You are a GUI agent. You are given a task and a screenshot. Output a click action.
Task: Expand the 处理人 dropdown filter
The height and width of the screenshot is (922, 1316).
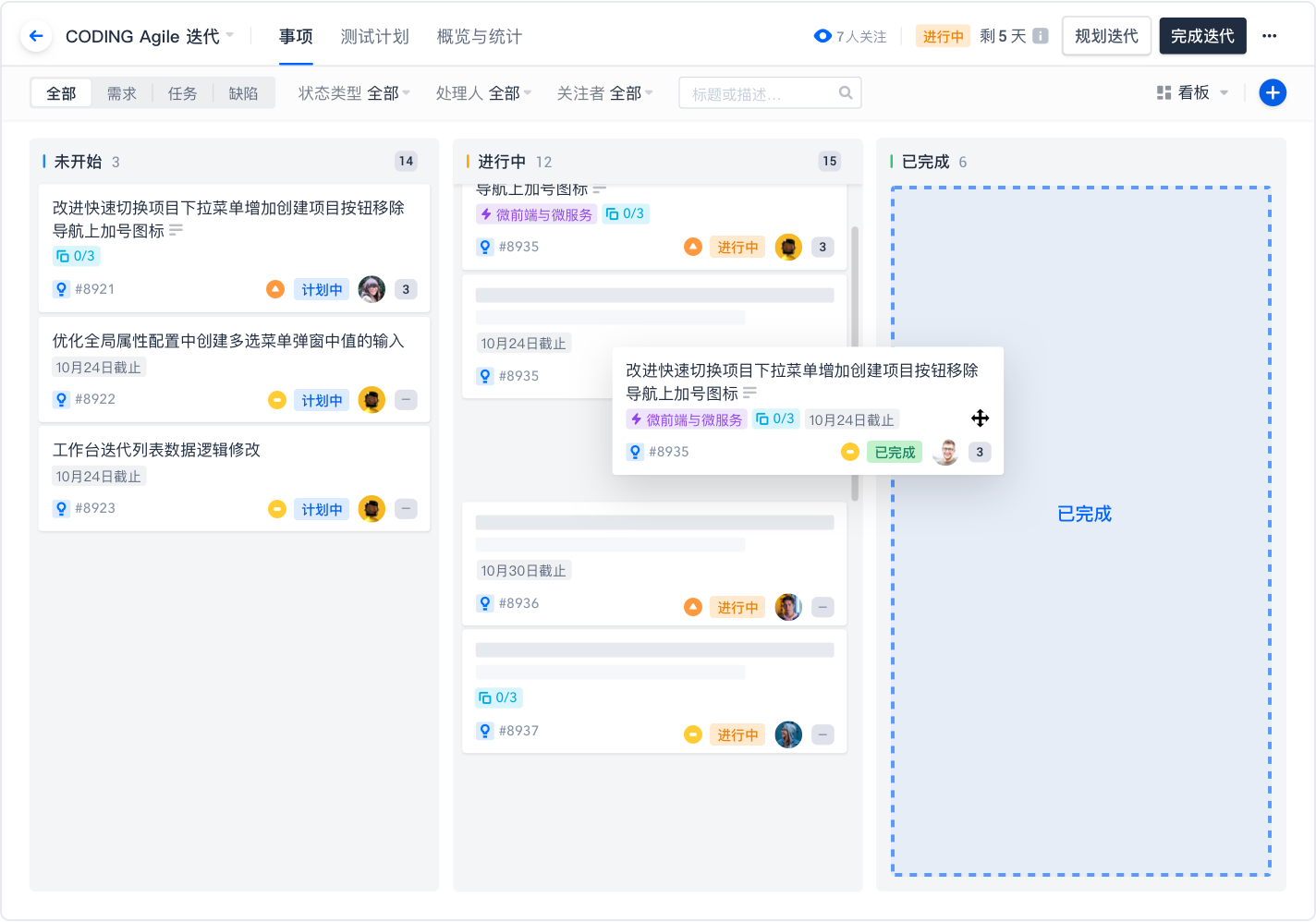(483, 93)
